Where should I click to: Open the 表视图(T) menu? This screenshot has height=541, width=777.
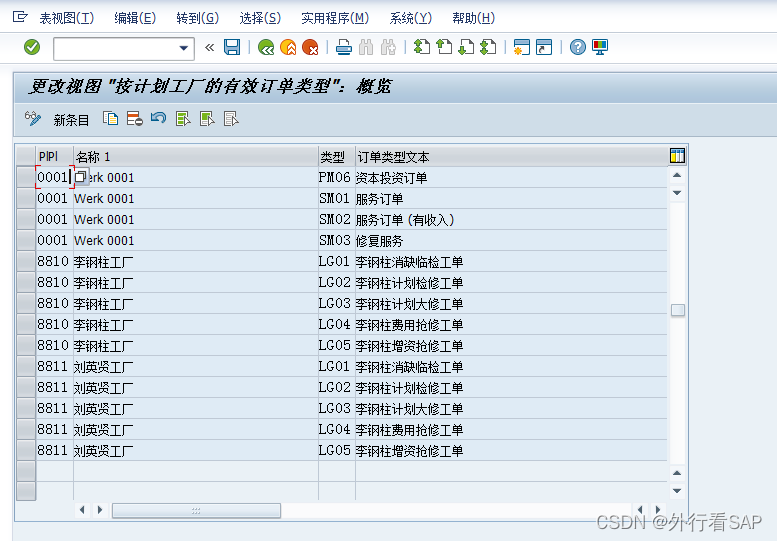(x=66, y=18)
